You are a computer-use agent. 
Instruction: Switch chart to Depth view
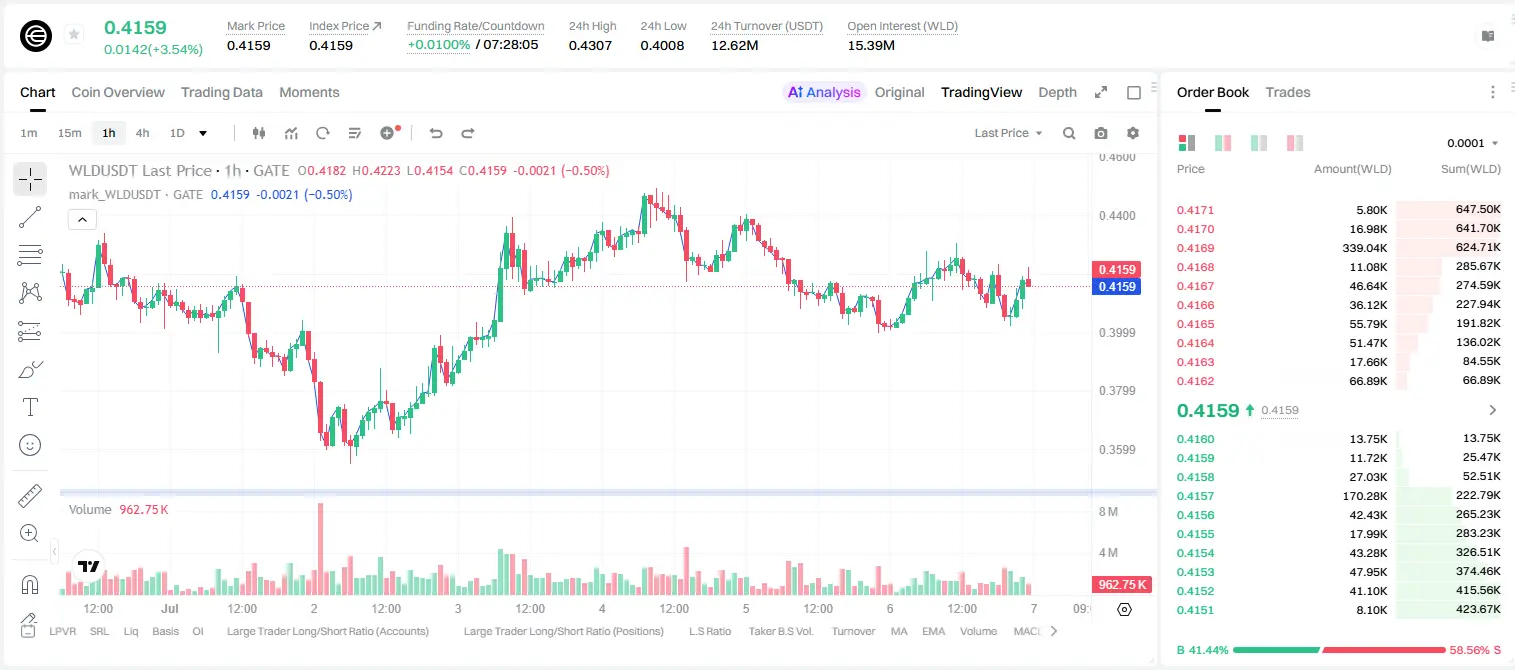coord(1057,92)
